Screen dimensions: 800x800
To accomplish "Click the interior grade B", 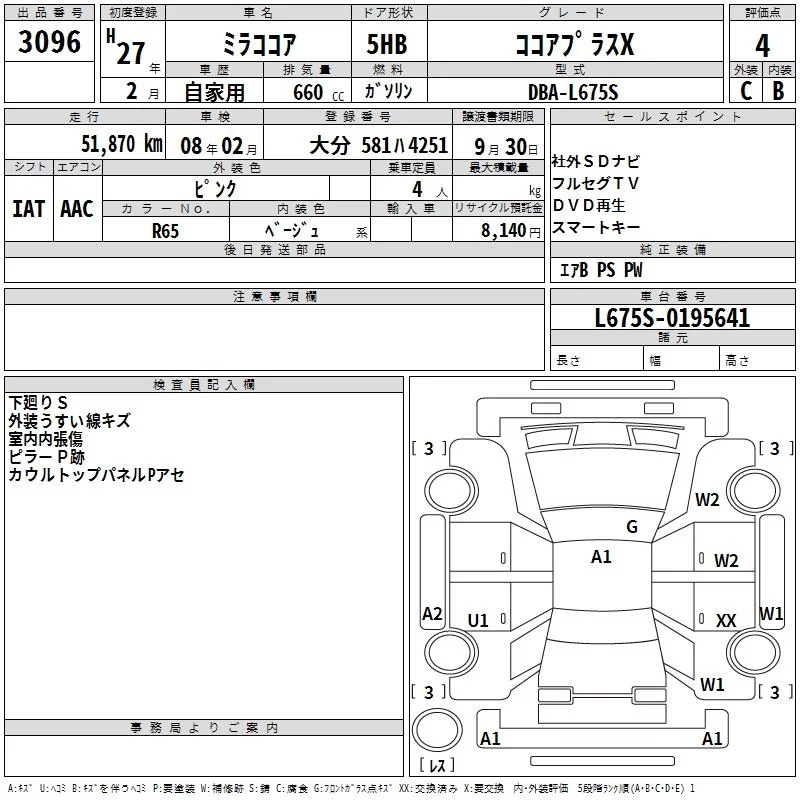I will coord(778,91).
